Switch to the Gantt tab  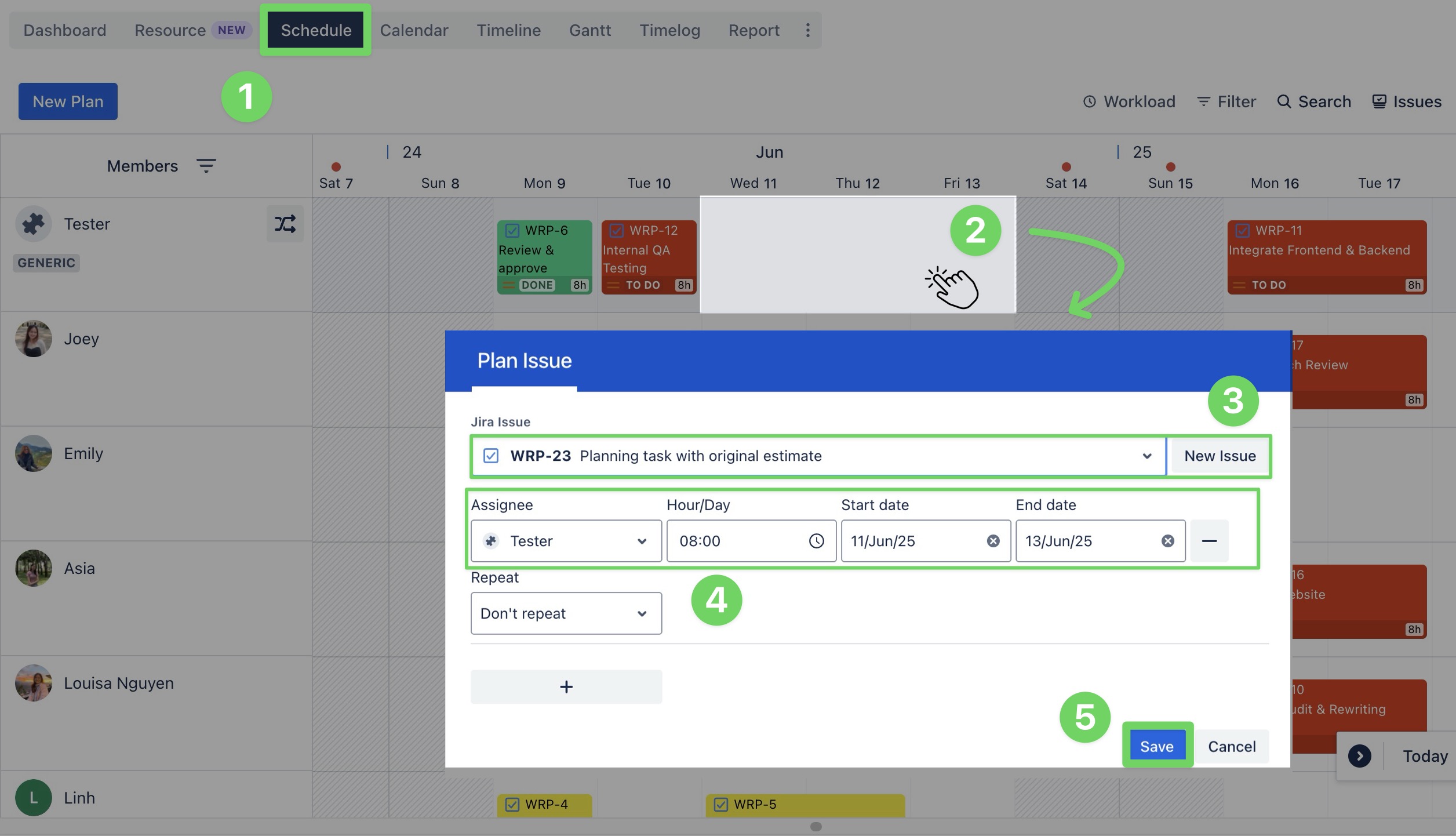(x=589, y=30)
